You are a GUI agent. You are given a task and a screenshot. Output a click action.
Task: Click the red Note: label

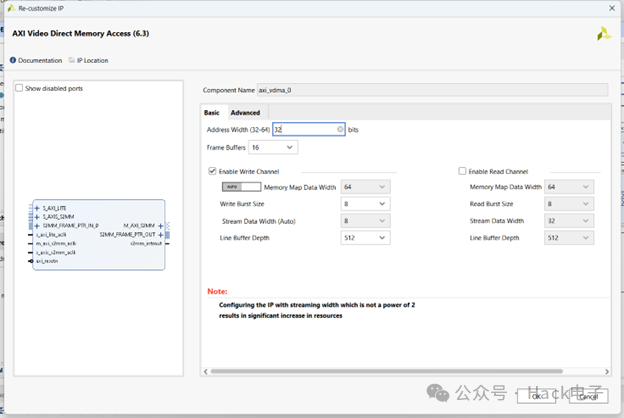[217, 291]
